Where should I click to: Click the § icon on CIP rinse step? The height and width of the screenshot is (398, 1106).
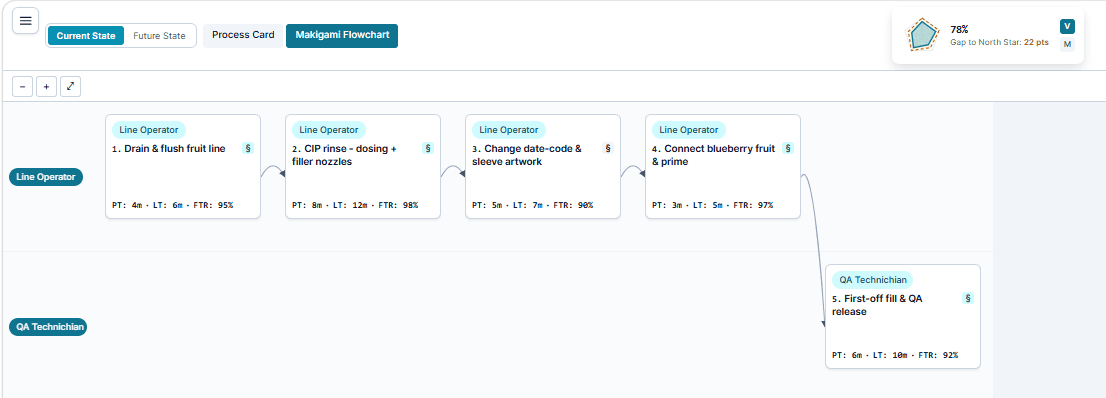tap(427, 148)
